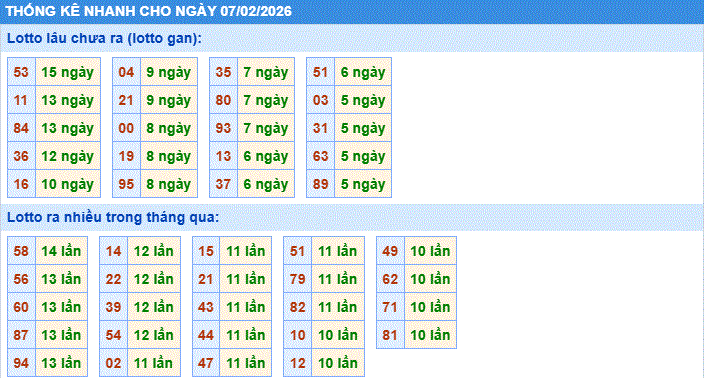
Task: Select '7 ngày' beside number 80
Action: pyautogui.click(x=266, y=100)
